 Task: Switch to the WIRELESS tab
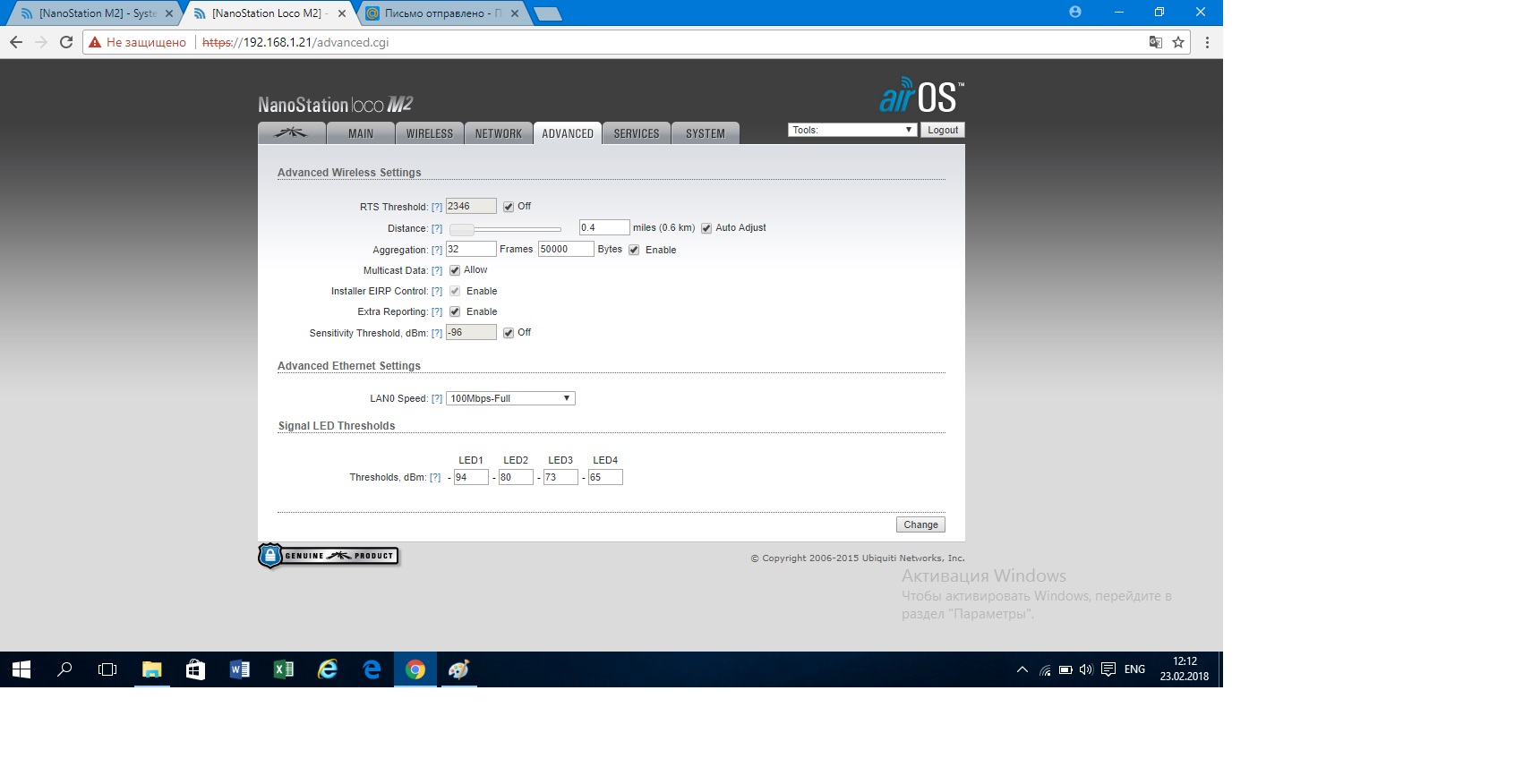click(430, 133)
